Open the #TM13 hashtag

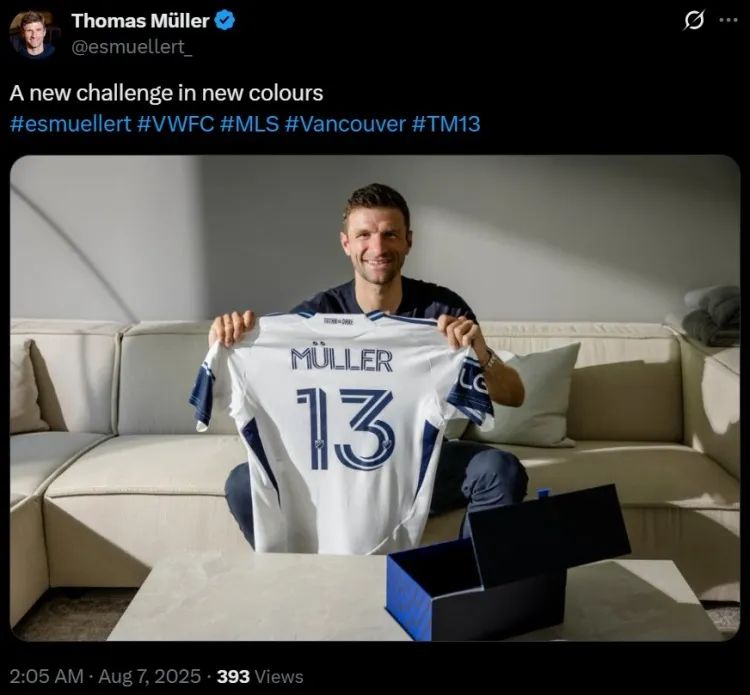point(445,124)
